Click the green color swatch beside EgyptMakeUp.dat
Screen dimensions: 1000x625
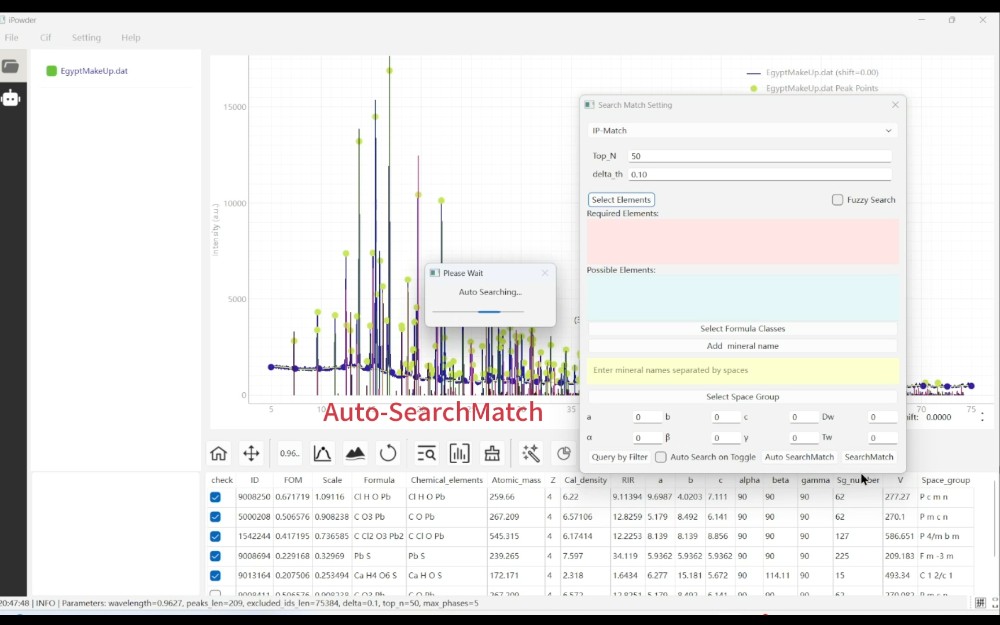[52, 71]
